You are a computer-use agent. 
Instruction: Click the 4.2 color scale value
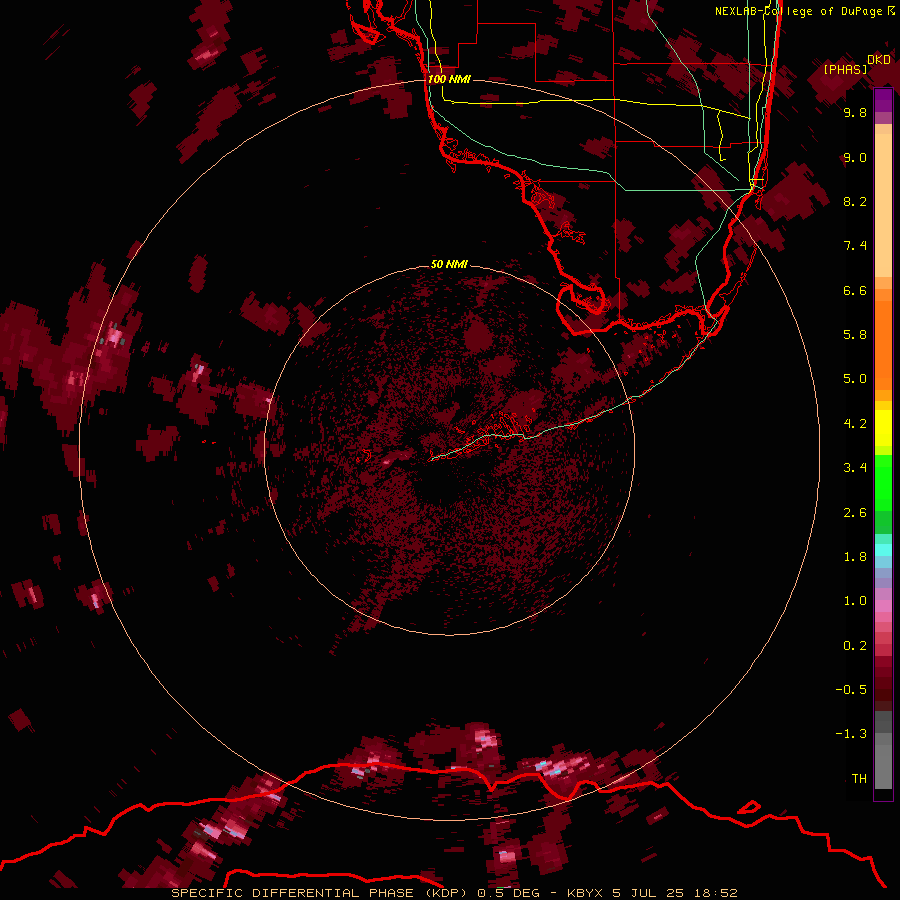coord(855,424)
